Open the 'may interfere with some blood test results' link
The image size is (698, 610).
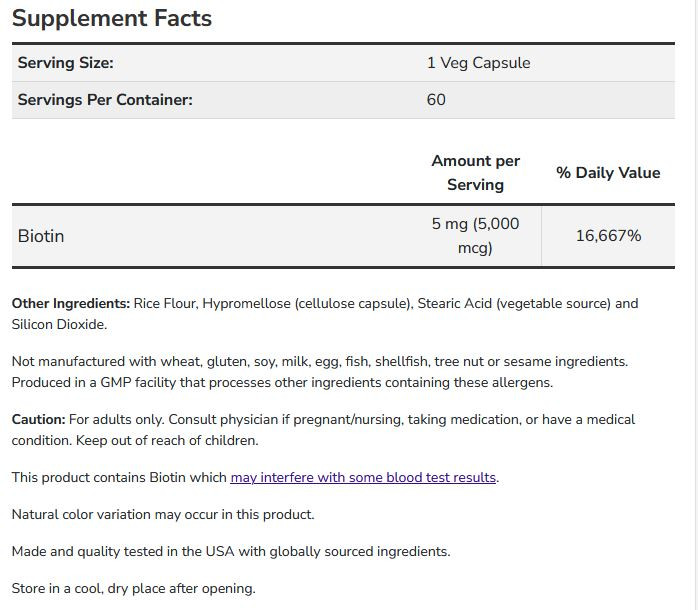click(x=364, y=478)
